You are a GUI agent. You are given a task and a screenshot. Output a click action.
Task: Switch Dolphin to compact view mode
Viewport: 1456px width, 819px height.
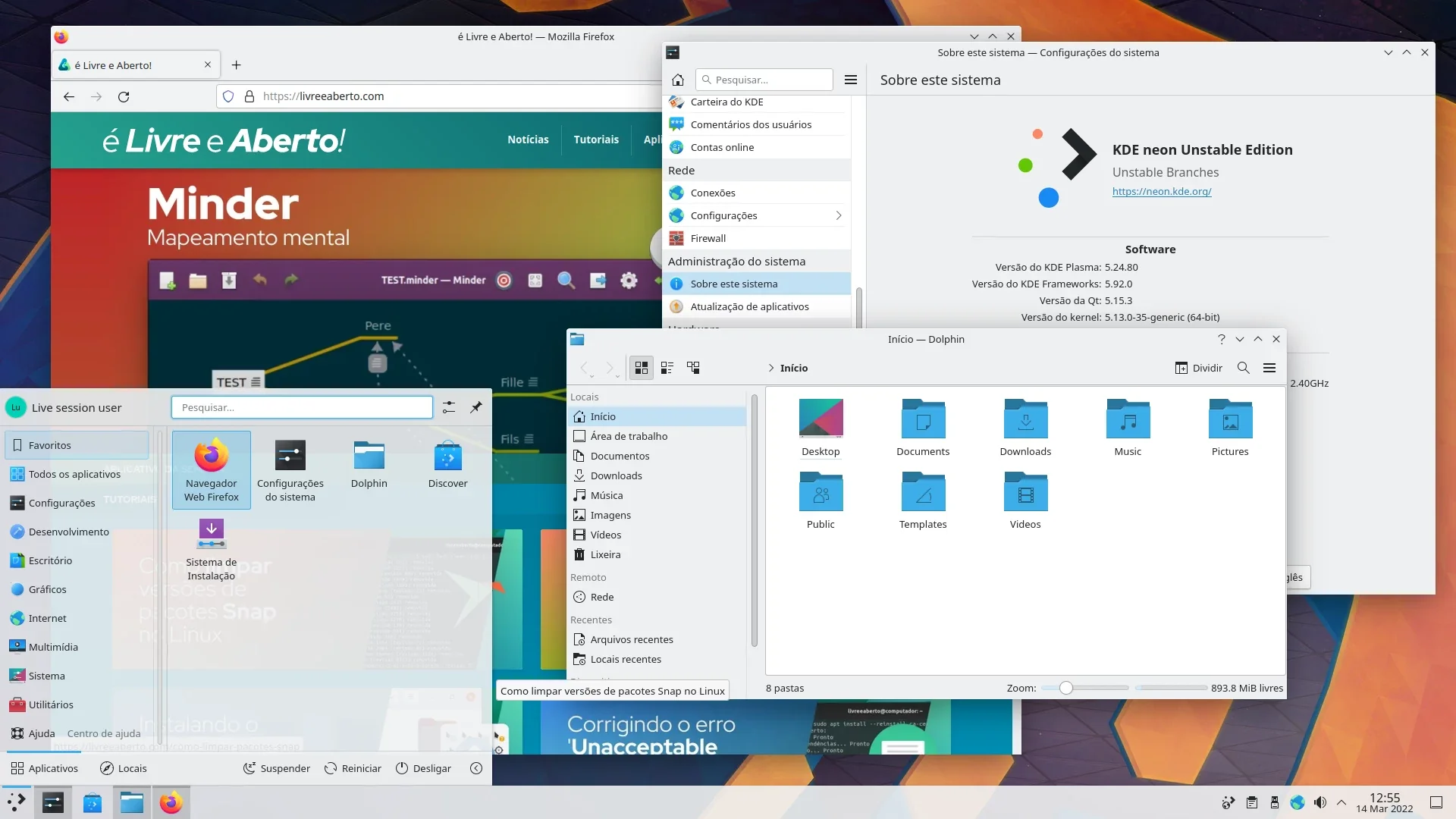tap(667, 368)
